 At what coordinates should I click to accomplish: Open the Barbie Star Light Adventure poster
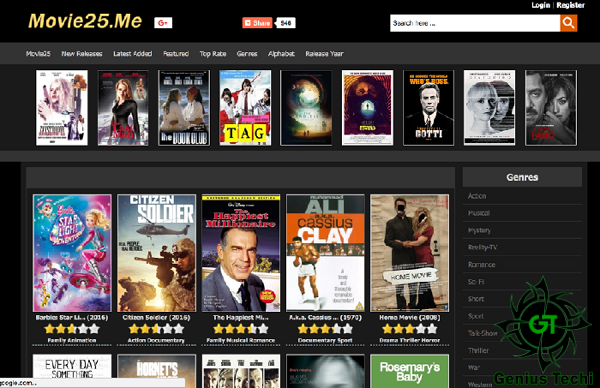click(x=72, y=253)
